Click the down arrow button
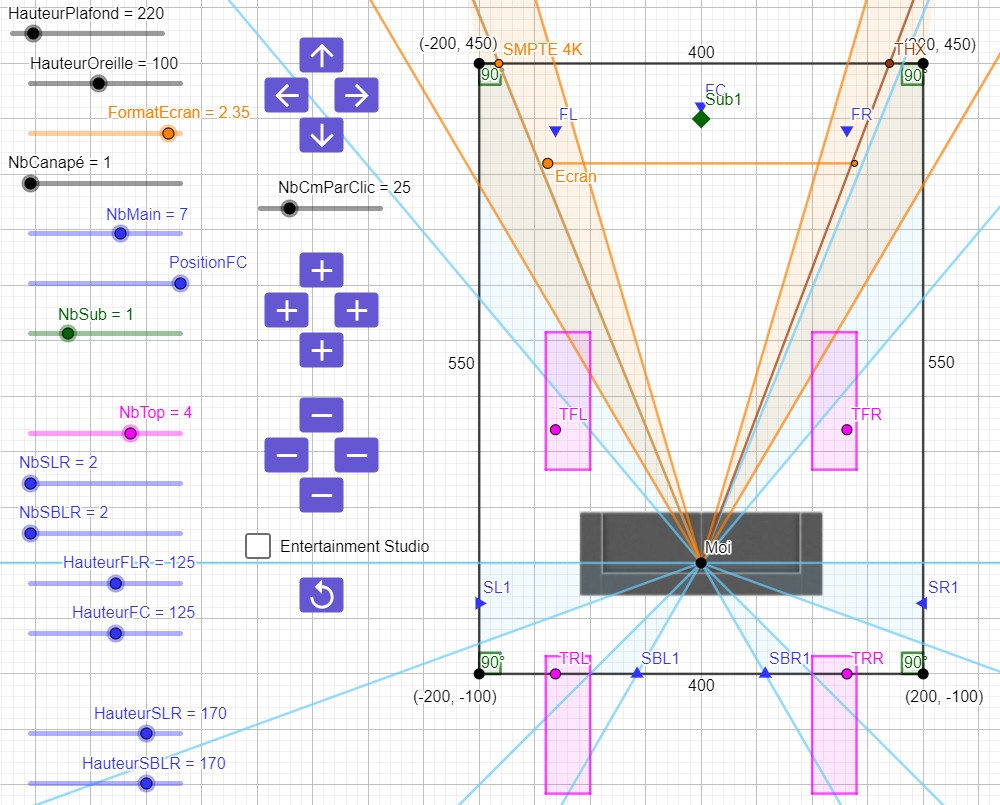Image resolution: width=1000 pixels, height=805 pixels. pos(321,135)
